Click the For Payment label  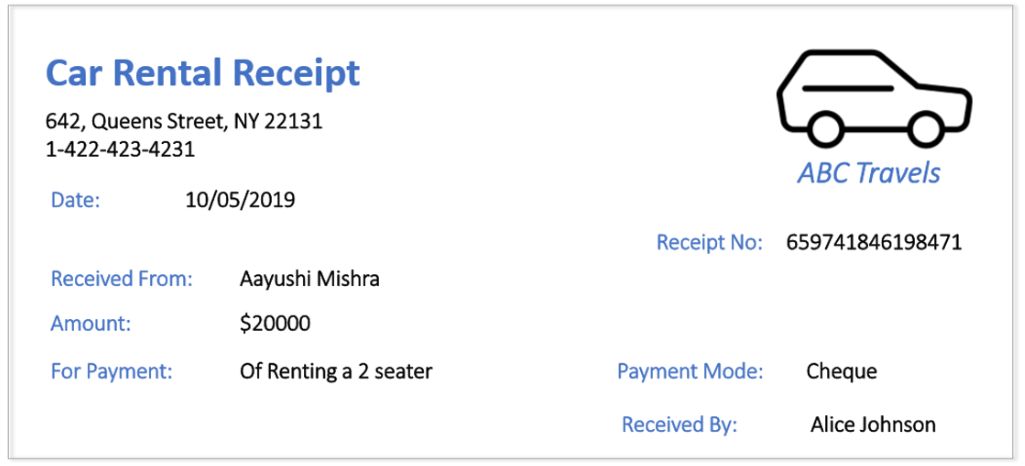coord(112,372)
